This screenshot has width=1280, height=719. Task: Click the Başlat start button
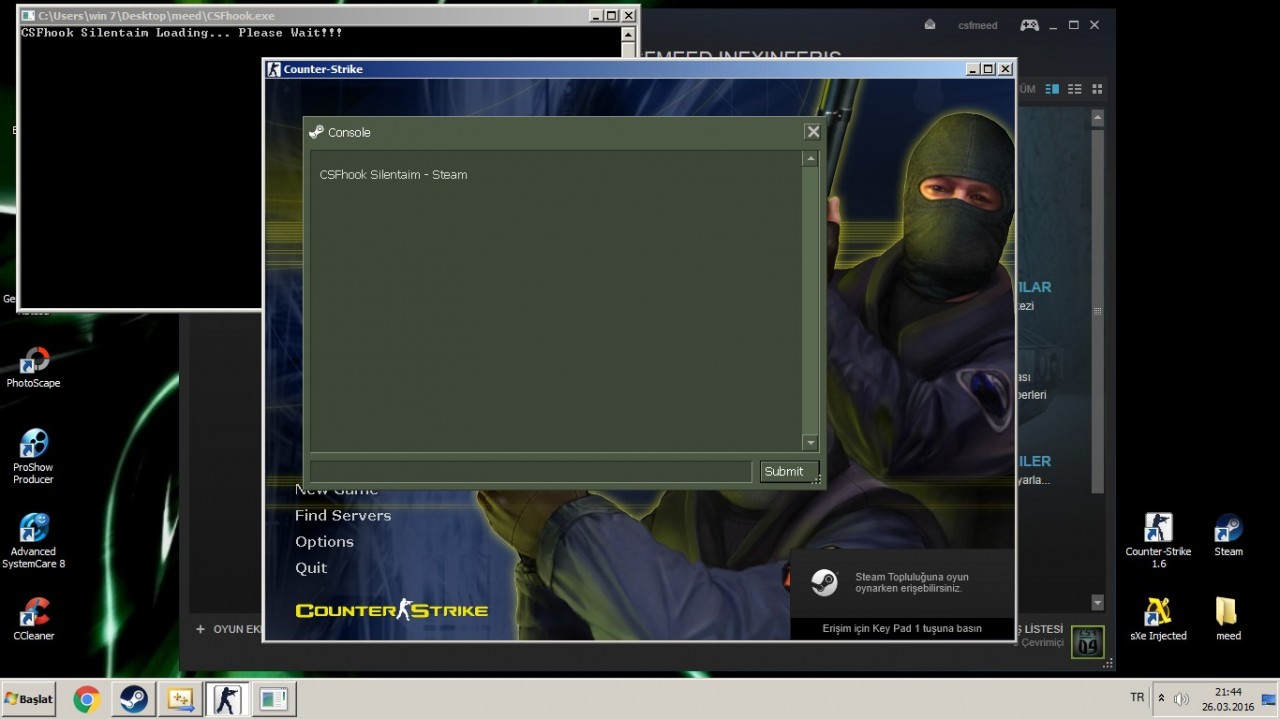click(29, 699)
